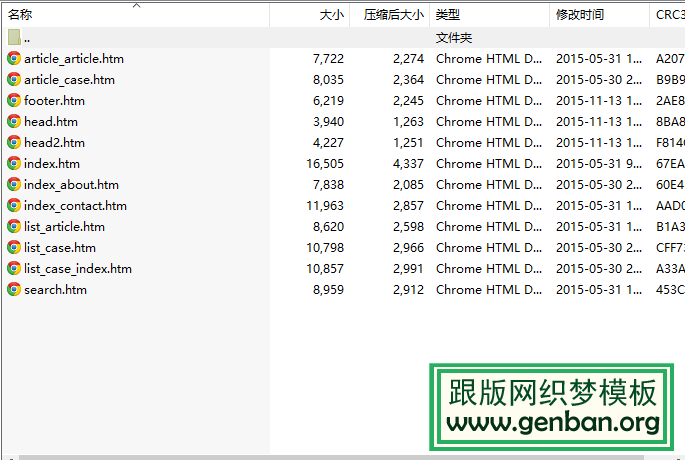Image resolution: width=685 pixels, height=460 pixels.
Task: Click the 修改时间 column header
Action: point(580,16)
